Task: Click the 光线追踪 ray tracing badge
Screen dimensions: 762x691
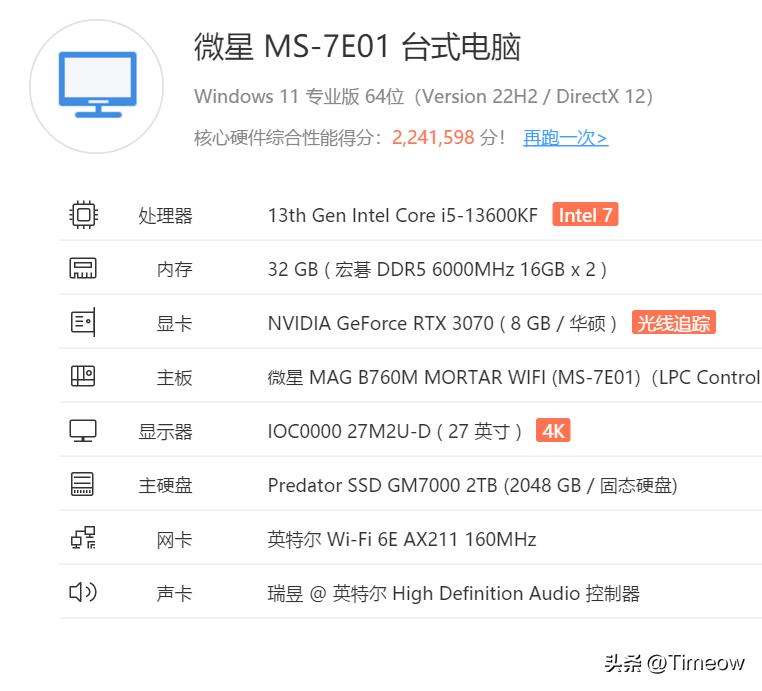Action: (674, 323)
